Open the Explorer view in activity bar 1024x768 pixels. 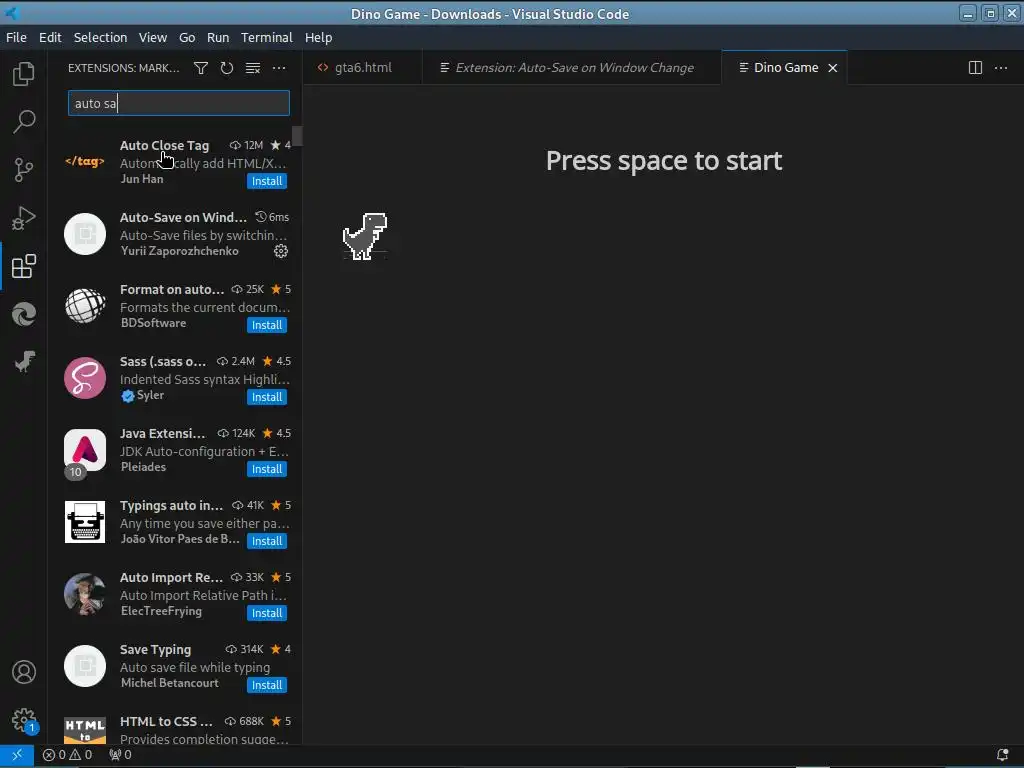[24, 74]
